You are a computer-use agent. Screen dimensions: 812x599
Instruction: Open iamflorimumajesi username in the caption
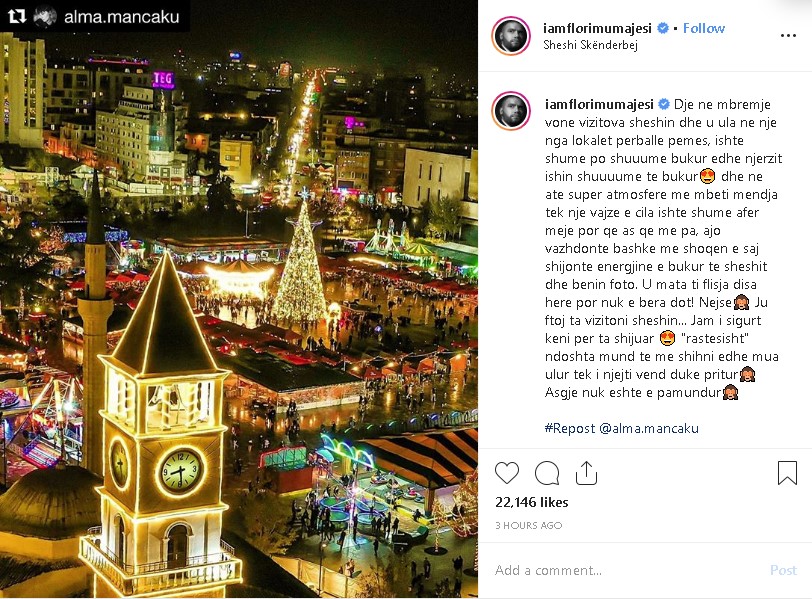599,104
